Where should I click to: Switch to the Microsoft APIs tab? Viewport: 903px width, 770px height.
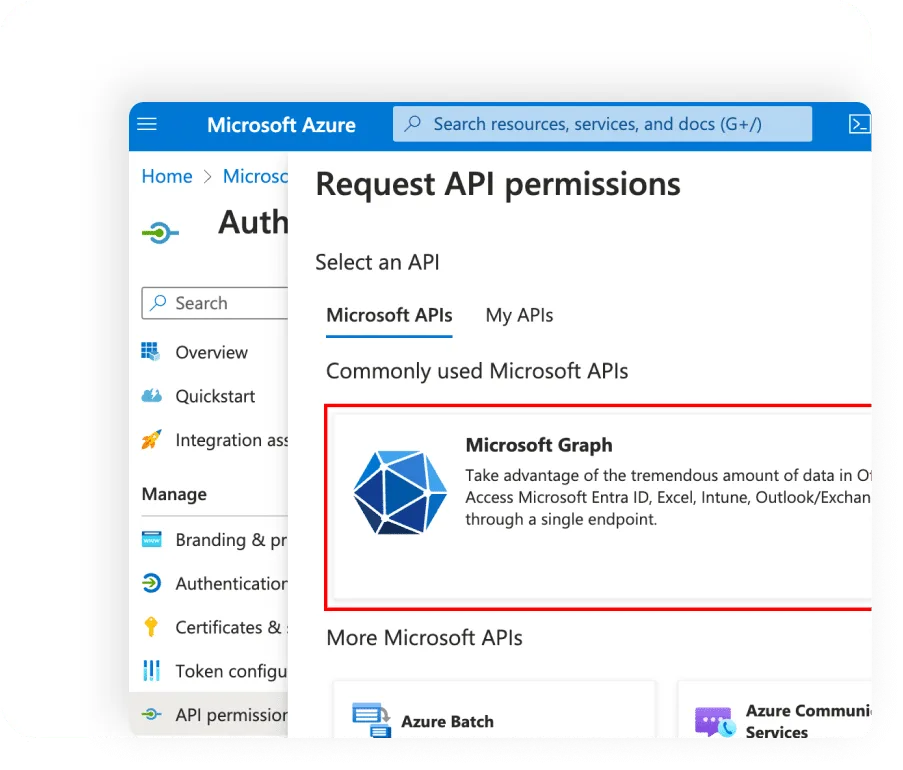[389, 315]
